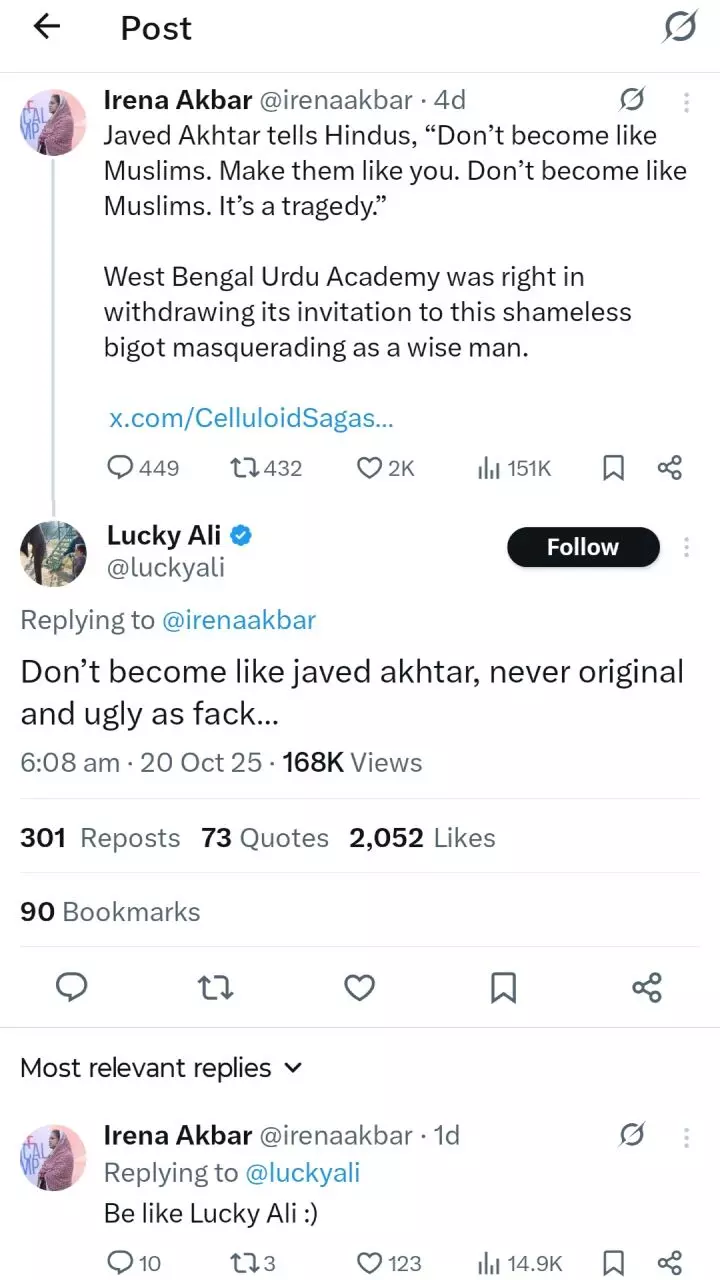Screen dimensions: 720x1280
Task: Reply to Irena Akbar's original post
Action: pyautogui.click(x=121, y=467)
